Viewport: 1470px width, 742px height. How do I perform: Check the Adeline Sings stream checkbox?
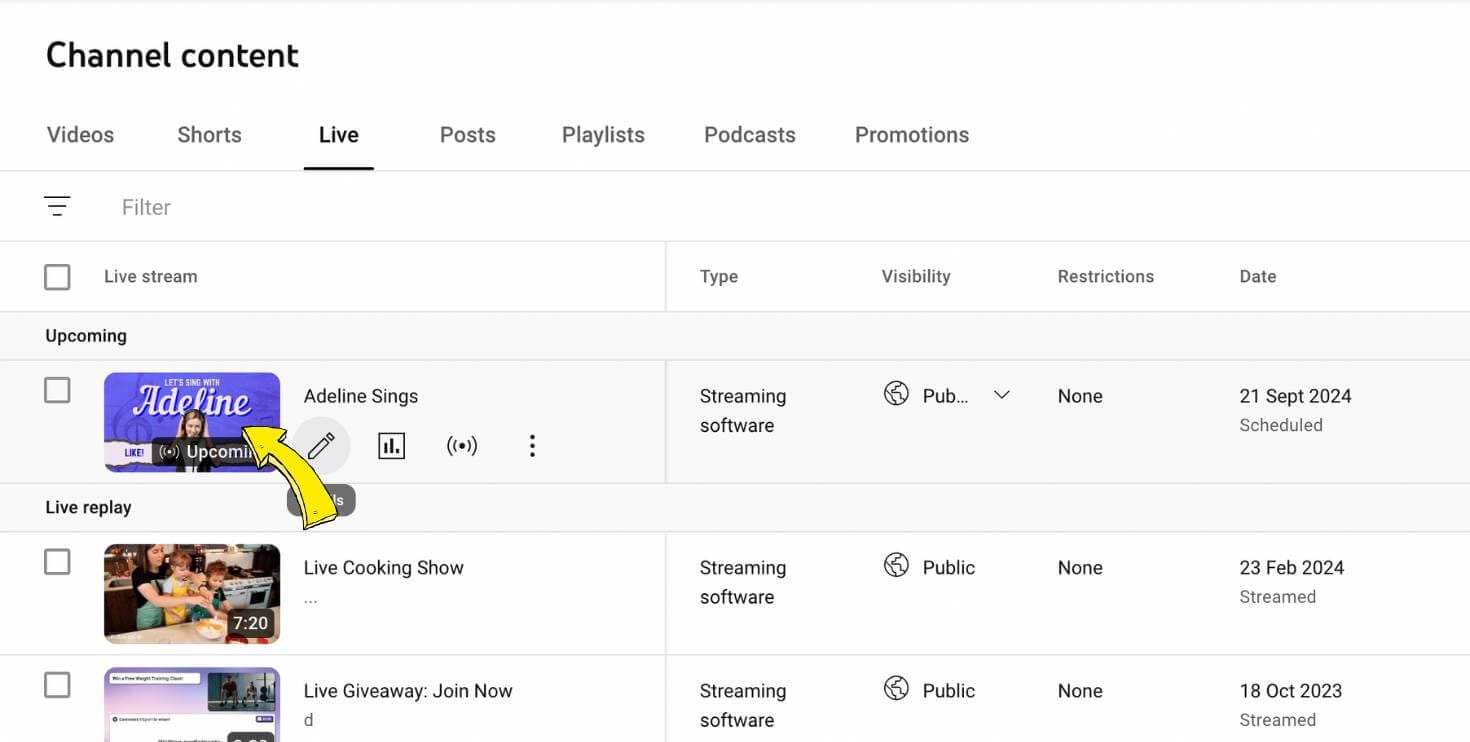coord(57,390)
